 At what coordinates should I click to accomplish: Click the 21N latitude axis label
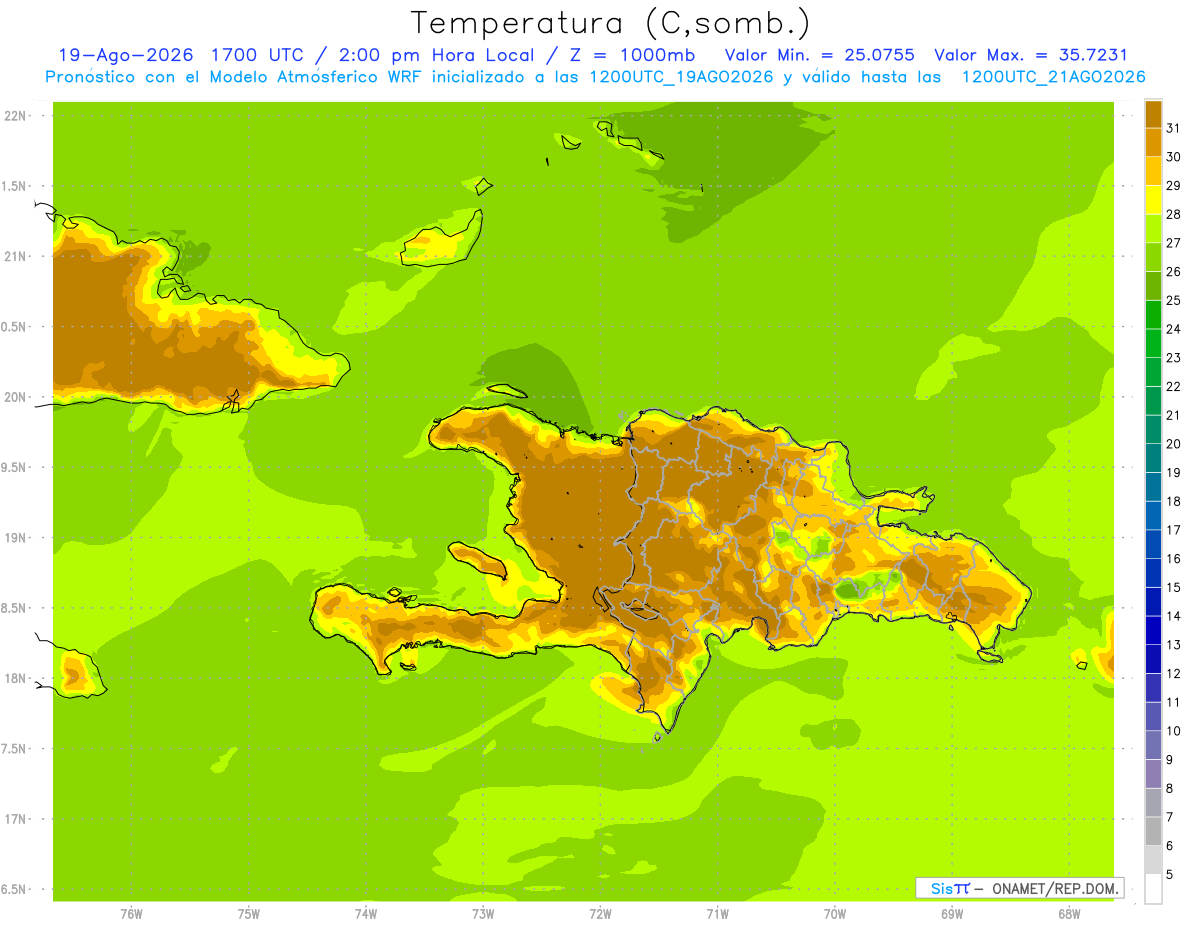pyautogui.click(x=15, y=257)
